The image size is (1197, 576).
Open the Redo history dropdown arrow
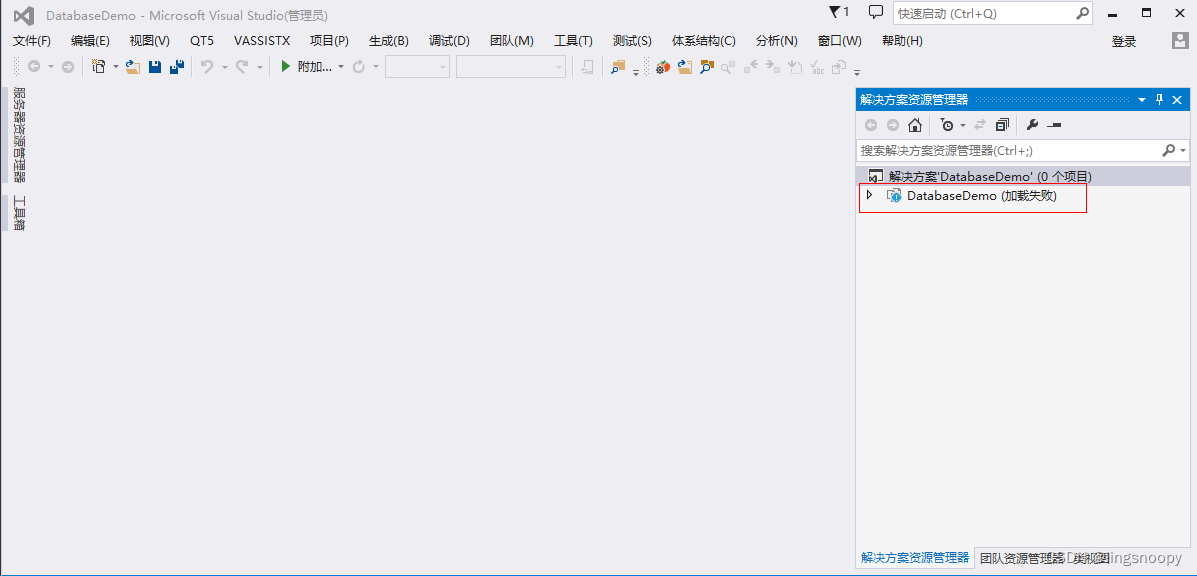[260, 67]
